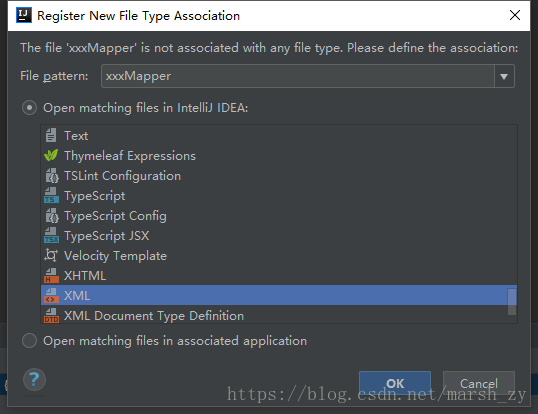Dismiss the dialog with Cancel
The image size is (538, 414).
(479, 383)
